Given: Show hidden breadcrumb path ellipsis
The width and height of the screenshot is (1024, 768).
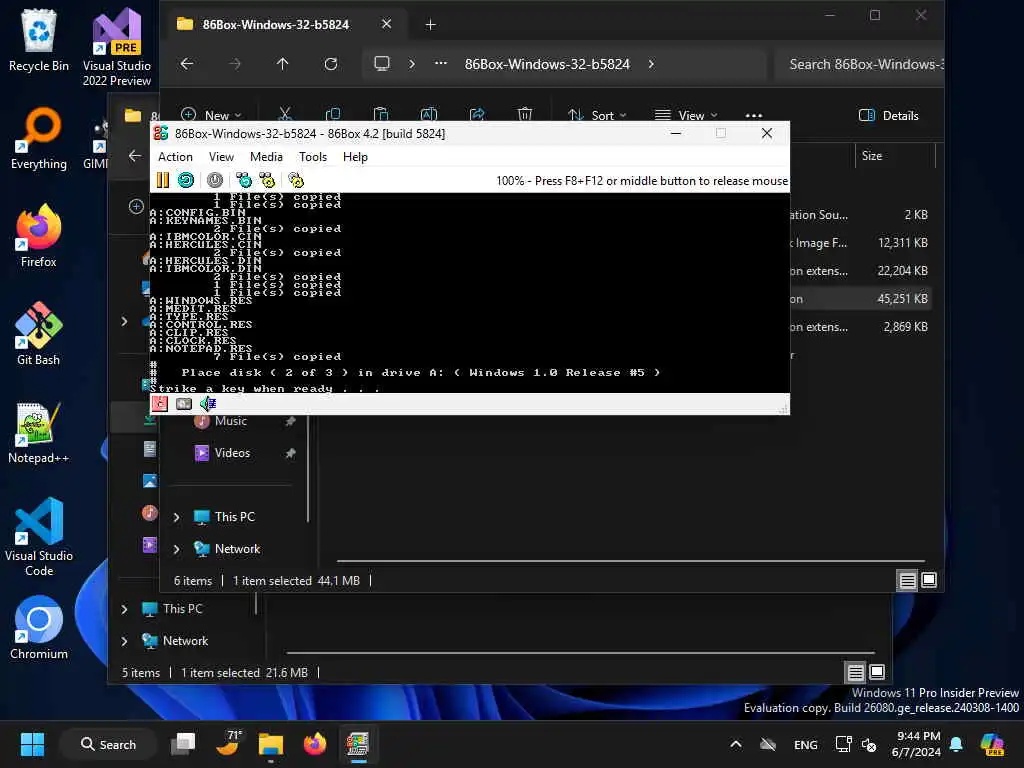Looking at the screenshot, I should tap(441, 64).
